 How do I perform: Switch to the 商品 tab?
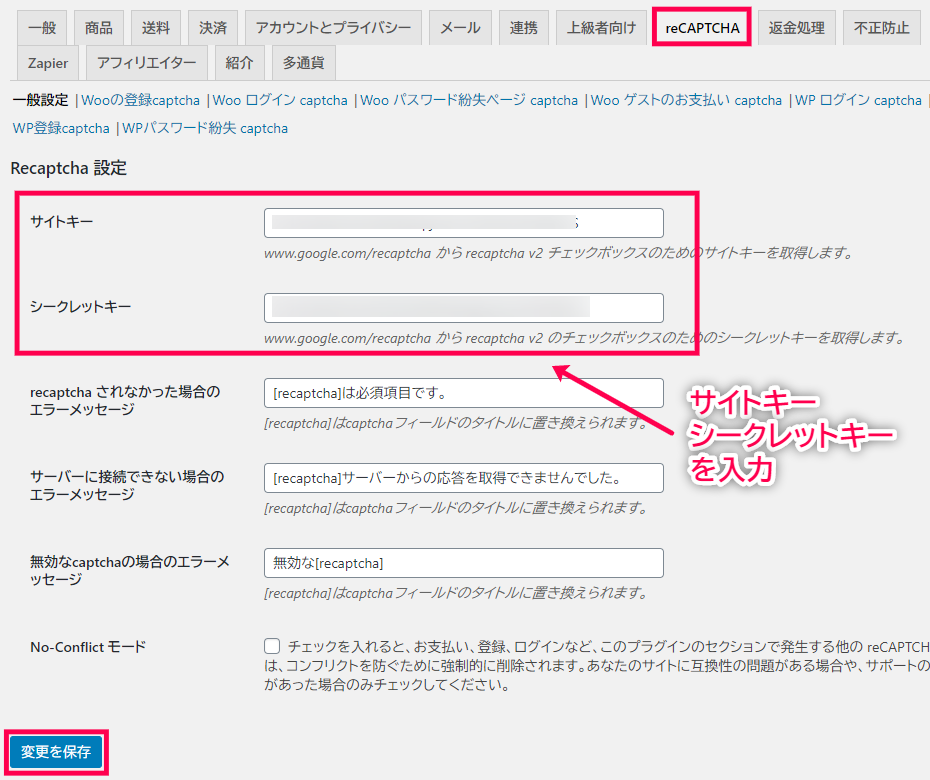coord(99,28)
